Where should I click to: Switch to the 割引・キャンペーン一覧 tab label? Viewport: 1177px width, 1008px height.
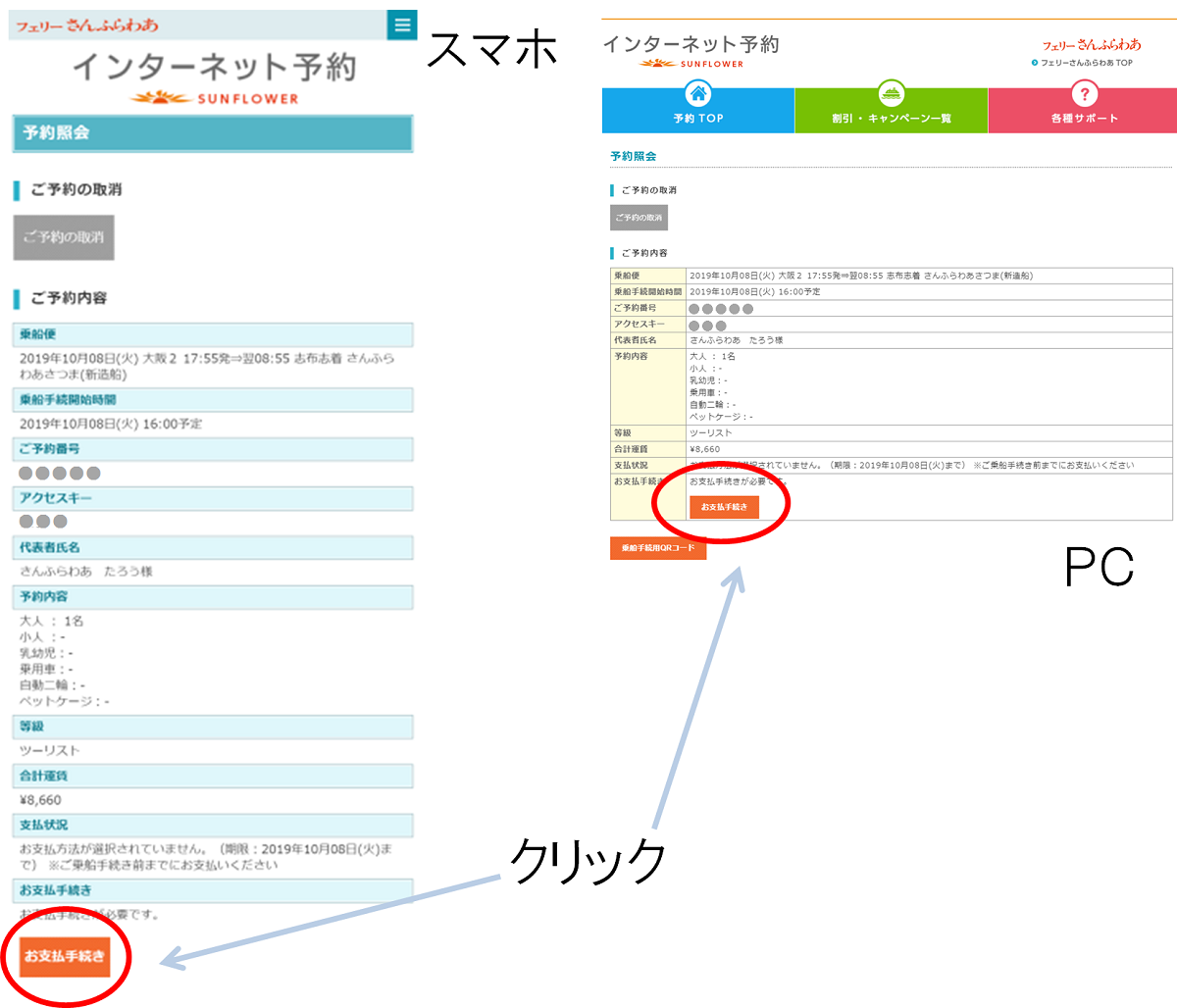tap(891, 119)
